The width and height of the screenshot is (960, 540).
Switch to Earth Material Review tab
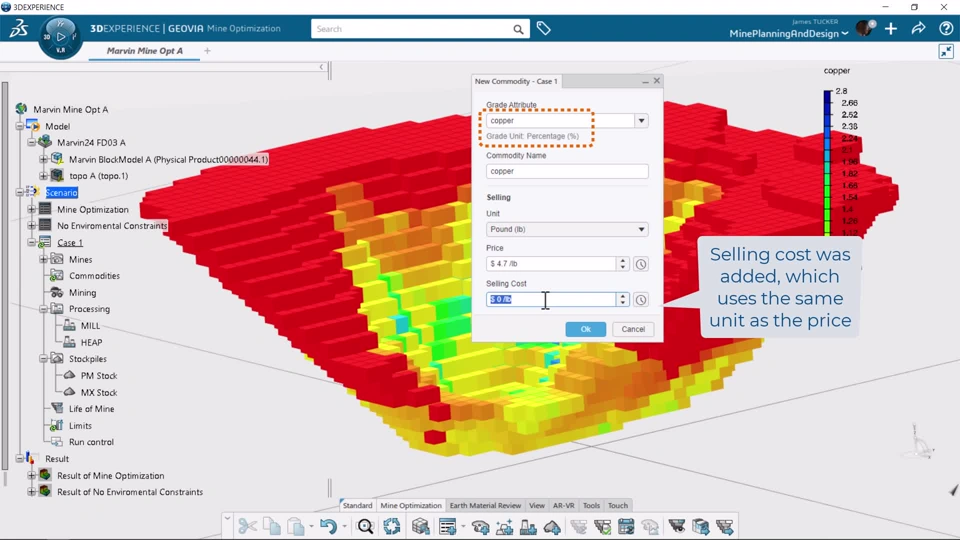click(485, 505)
